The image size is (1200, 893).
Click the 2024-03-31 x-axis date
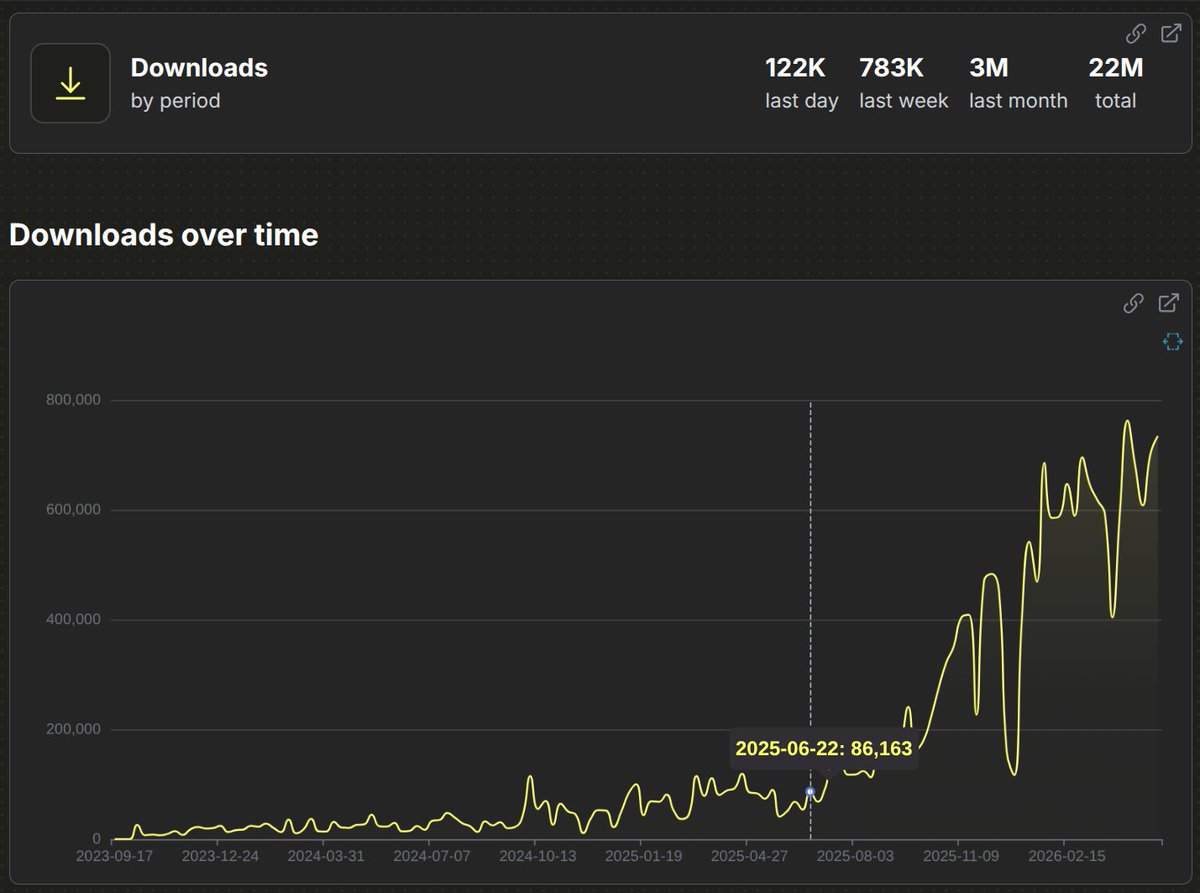tap(326, 857)
